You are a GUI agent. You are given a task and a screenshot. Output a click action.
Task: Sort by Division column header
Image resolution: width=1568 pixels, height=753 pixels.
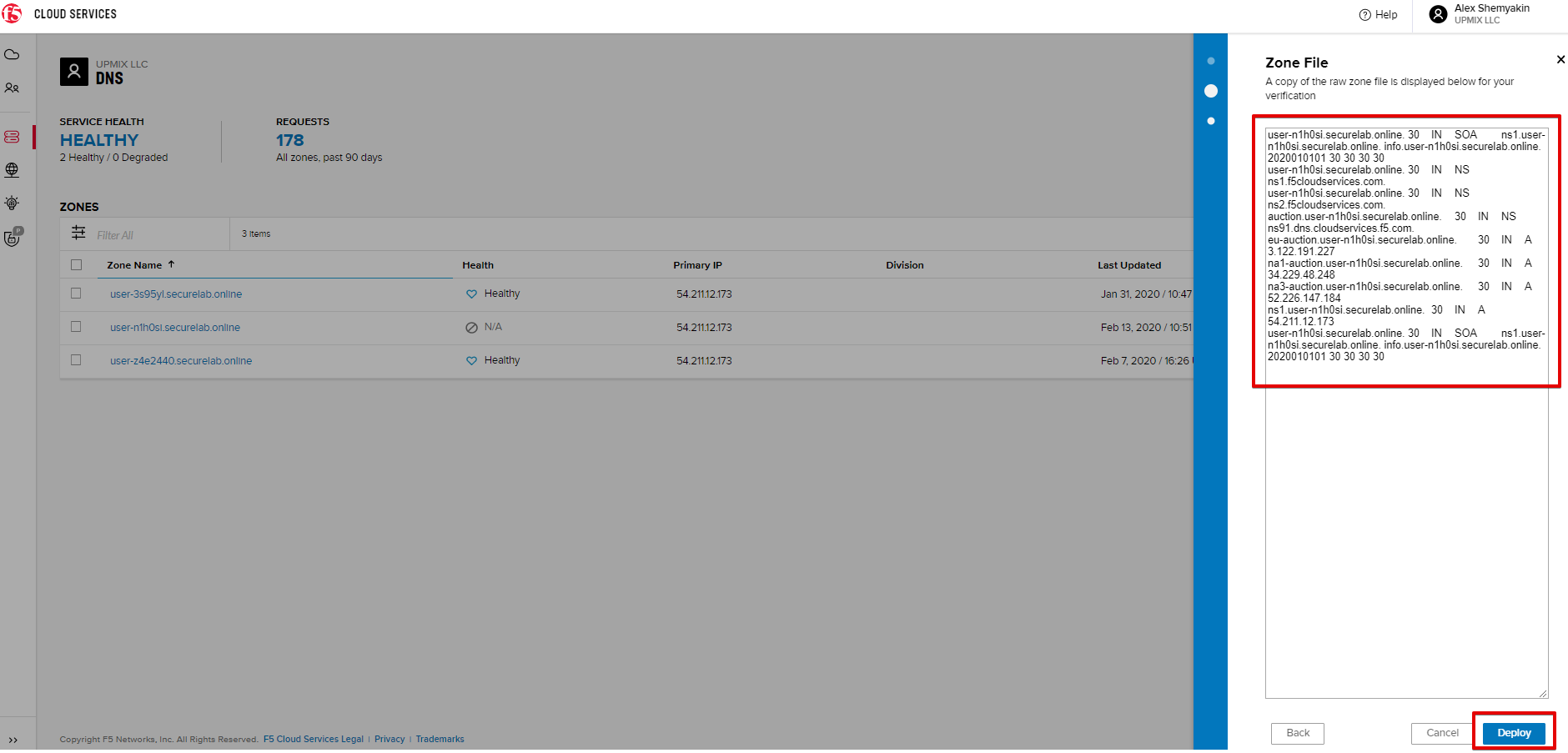[904, 265]
